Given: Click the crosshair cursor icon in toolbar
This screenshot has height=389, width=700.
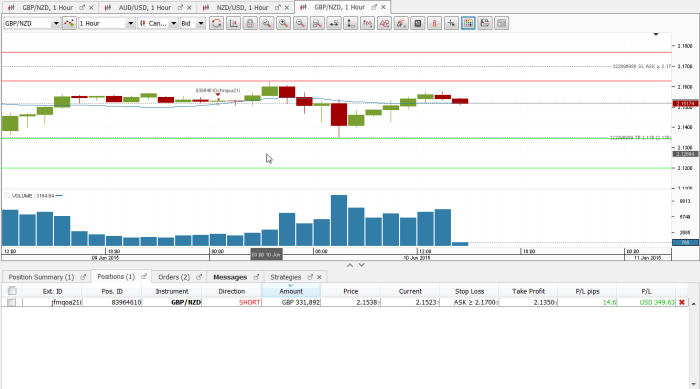Looking at the screenshot, I should point(451,23).
